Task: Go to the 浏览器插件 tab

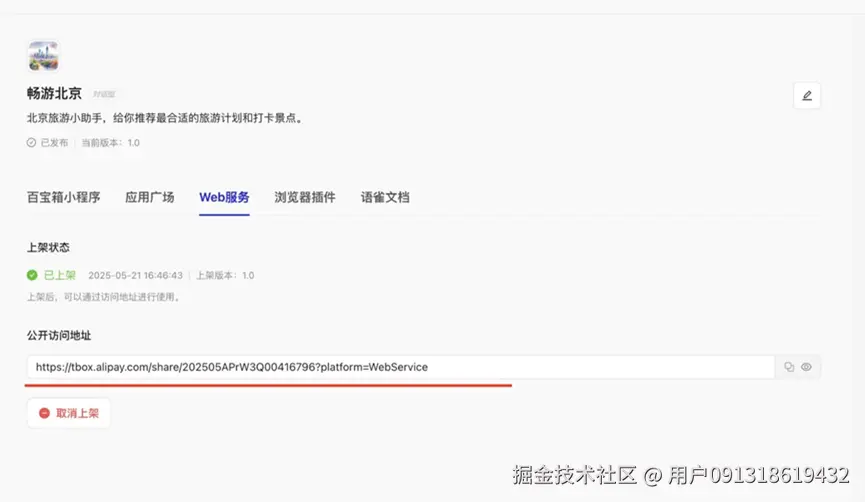Action: tap(305, 197)
